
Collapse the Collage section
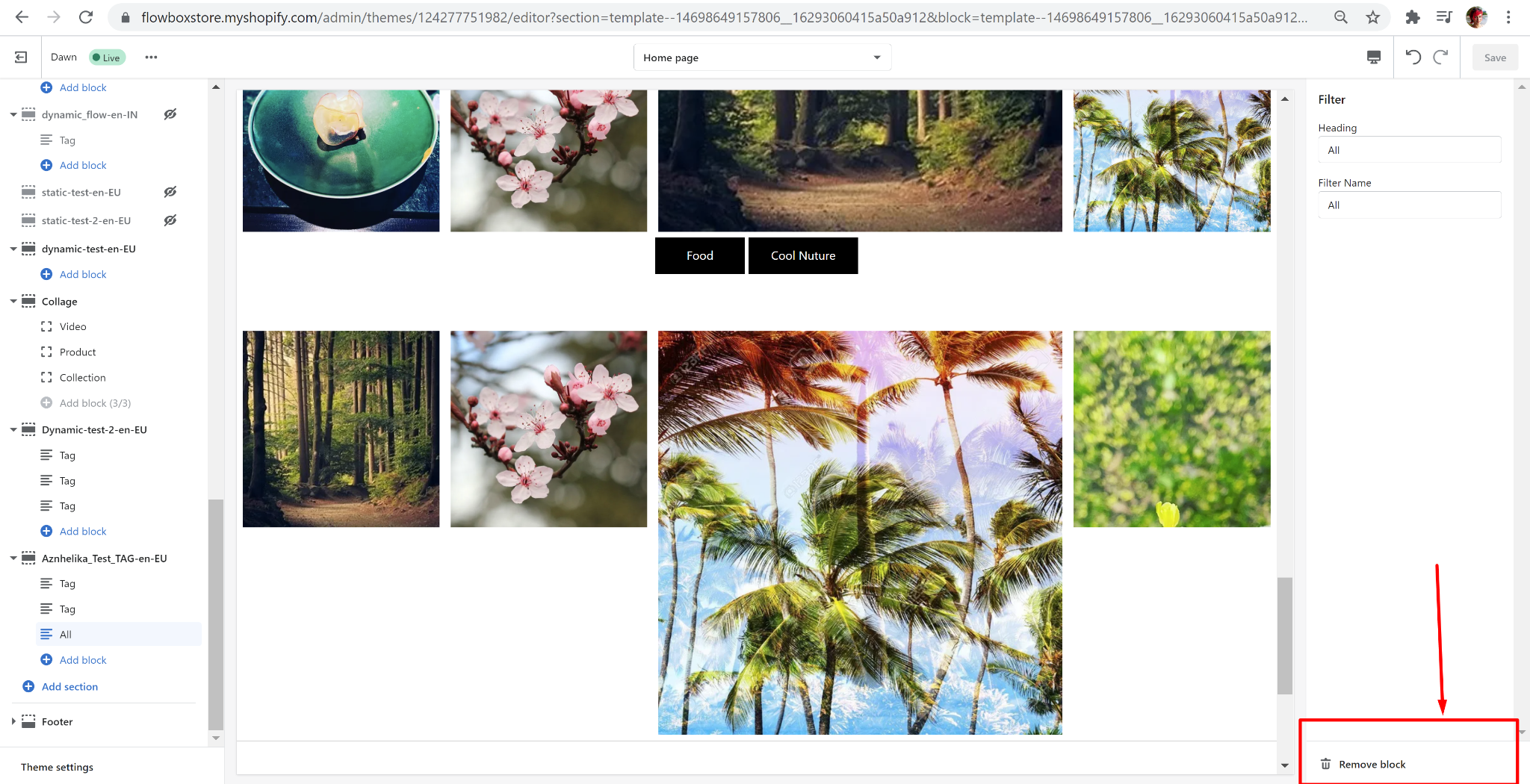13,302
